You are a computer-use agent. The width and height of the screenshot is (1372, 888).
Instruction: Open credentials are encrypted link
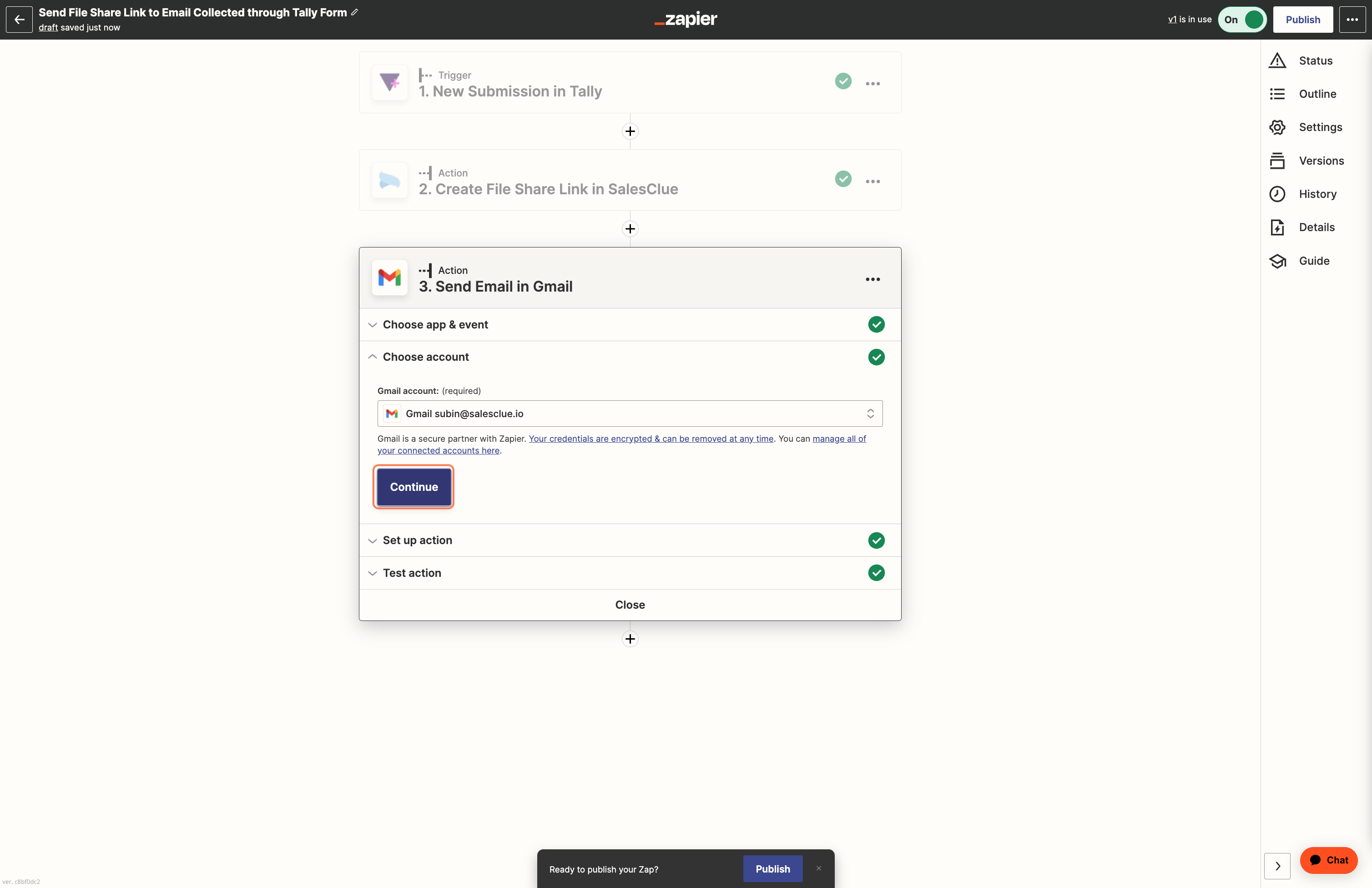point(651,439)
